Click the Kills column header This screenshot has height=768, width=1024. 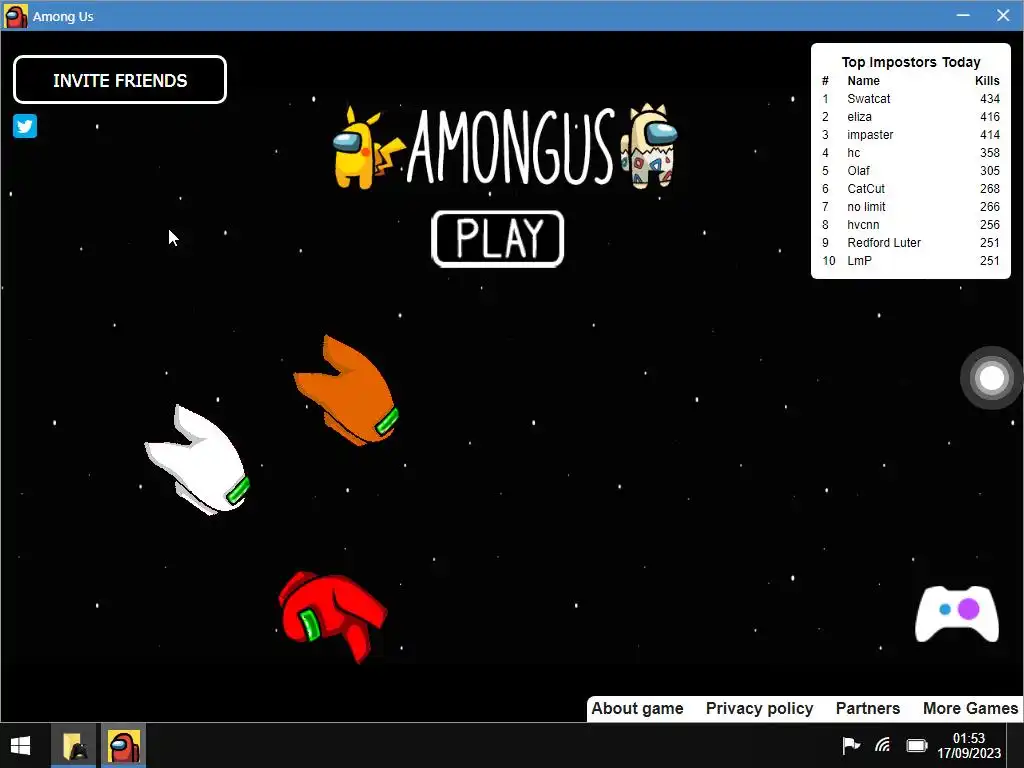(x=987, y=81)
